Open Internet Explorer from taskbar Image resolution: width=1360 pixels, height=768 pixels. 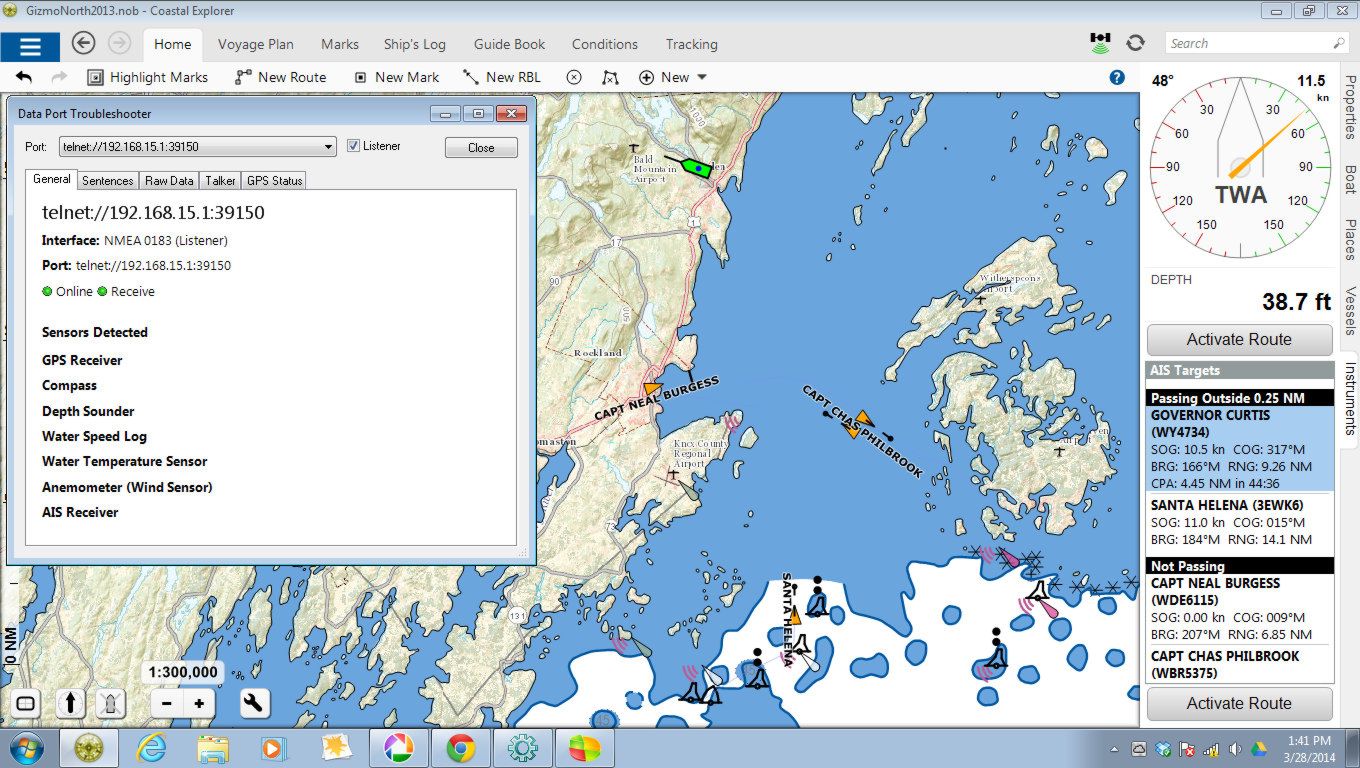[x=151, y=748]
